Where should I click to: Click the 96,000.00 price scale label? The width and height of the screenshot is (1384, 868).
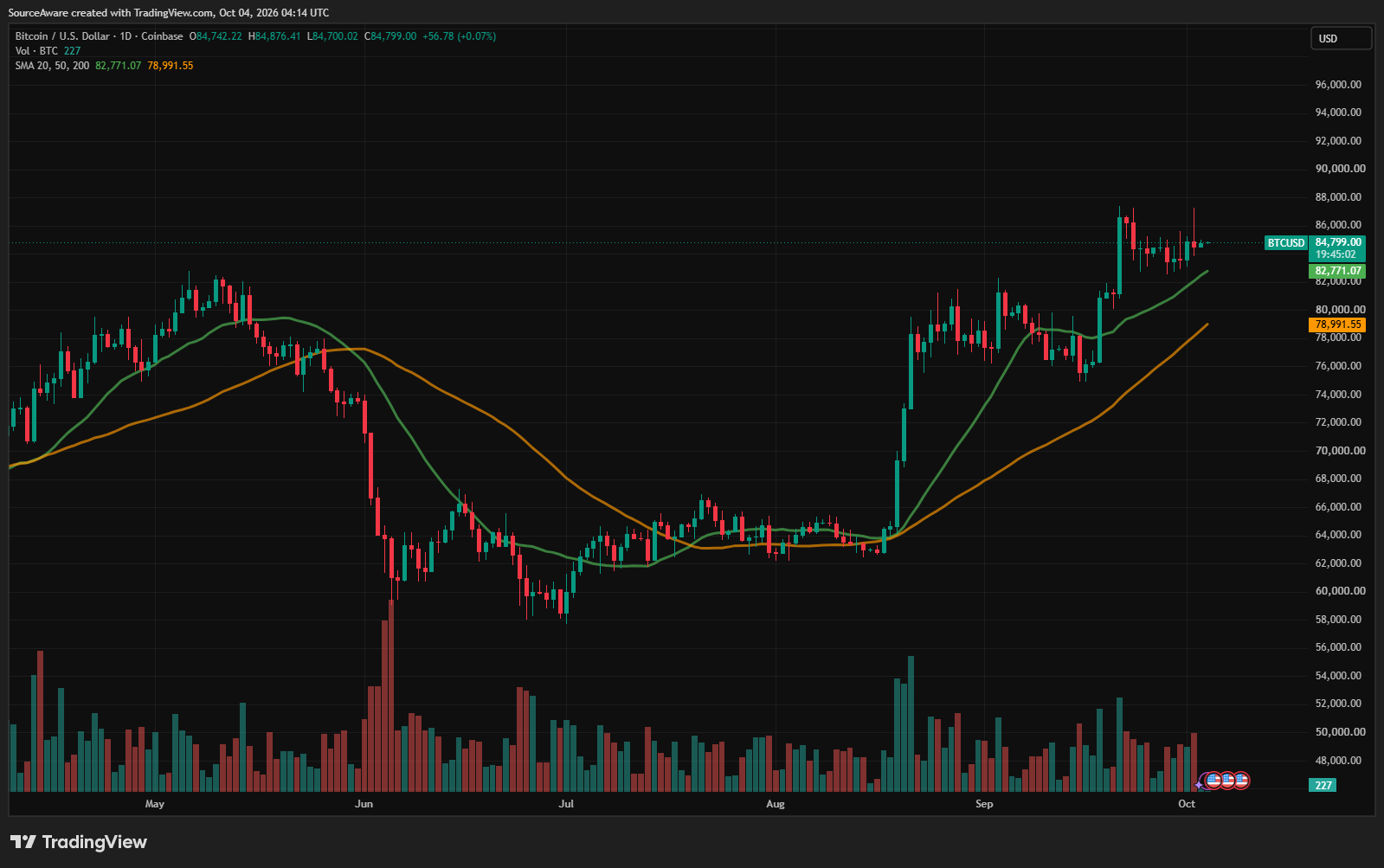click(1338, 85)
